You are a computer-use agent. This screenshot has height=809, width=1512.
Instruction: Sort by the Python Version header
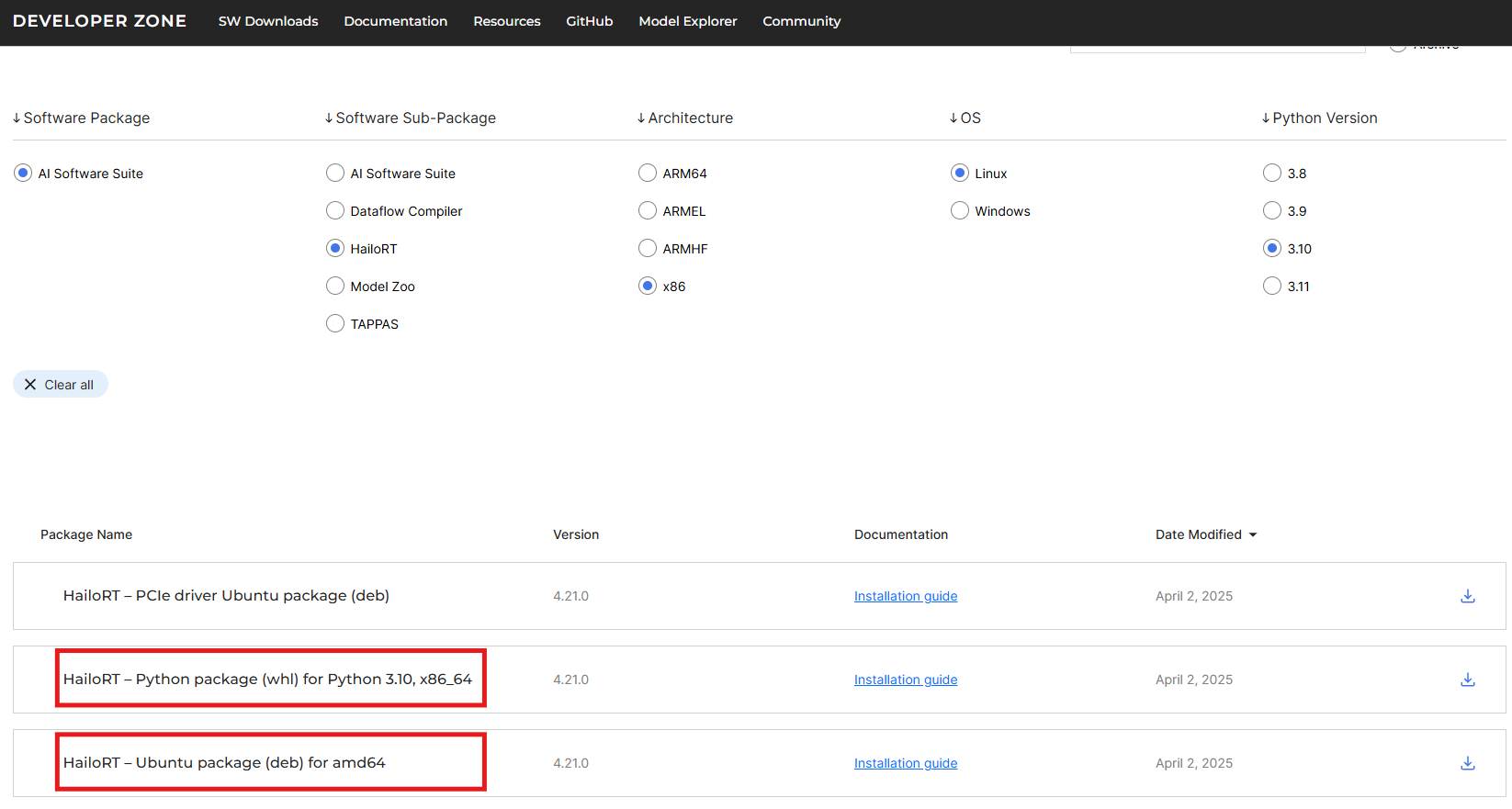coord(1319,118)
